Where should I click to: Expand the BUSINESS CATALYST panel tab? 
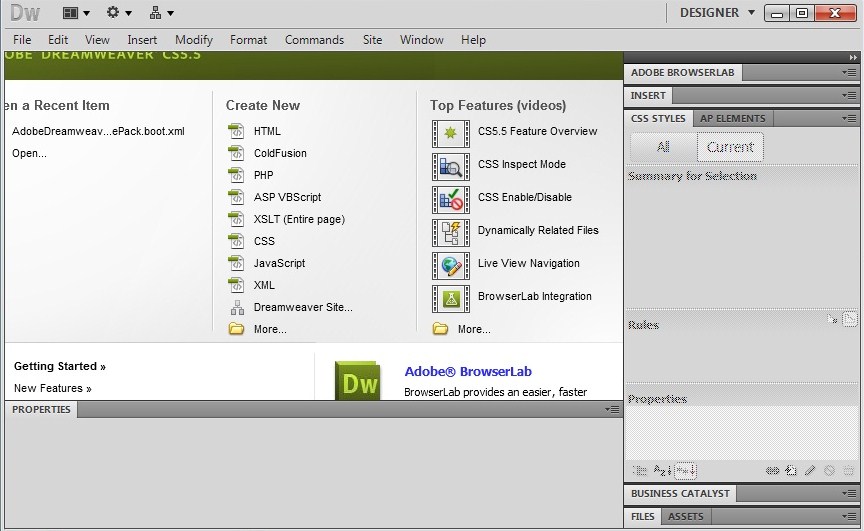click(681, 494)
